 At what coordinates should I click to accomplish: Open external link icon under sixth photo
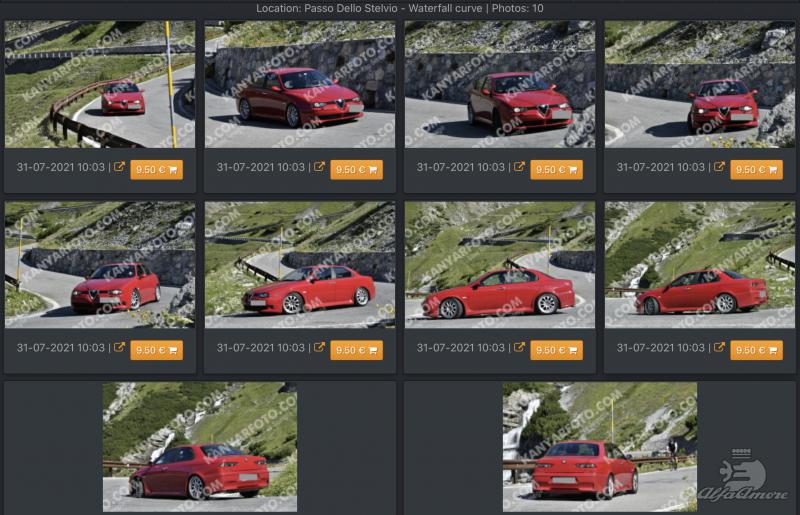319,348
